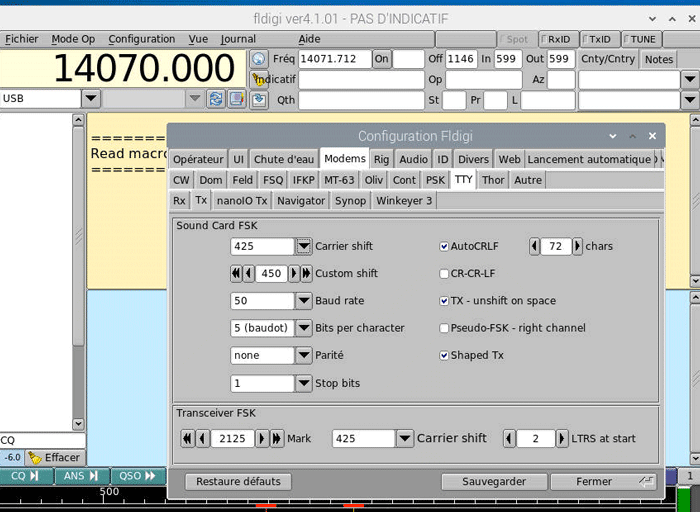The height and width of the screenshot is (512, 700).
Task: Open the nanoIO Tx tab
Action: [x=242, y=201]
